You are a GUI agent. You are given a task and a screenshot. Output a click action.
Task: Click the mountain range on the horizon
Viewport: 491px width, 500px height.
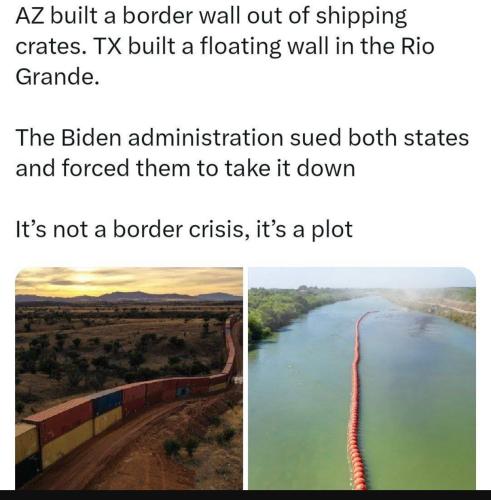coord(129,297)
